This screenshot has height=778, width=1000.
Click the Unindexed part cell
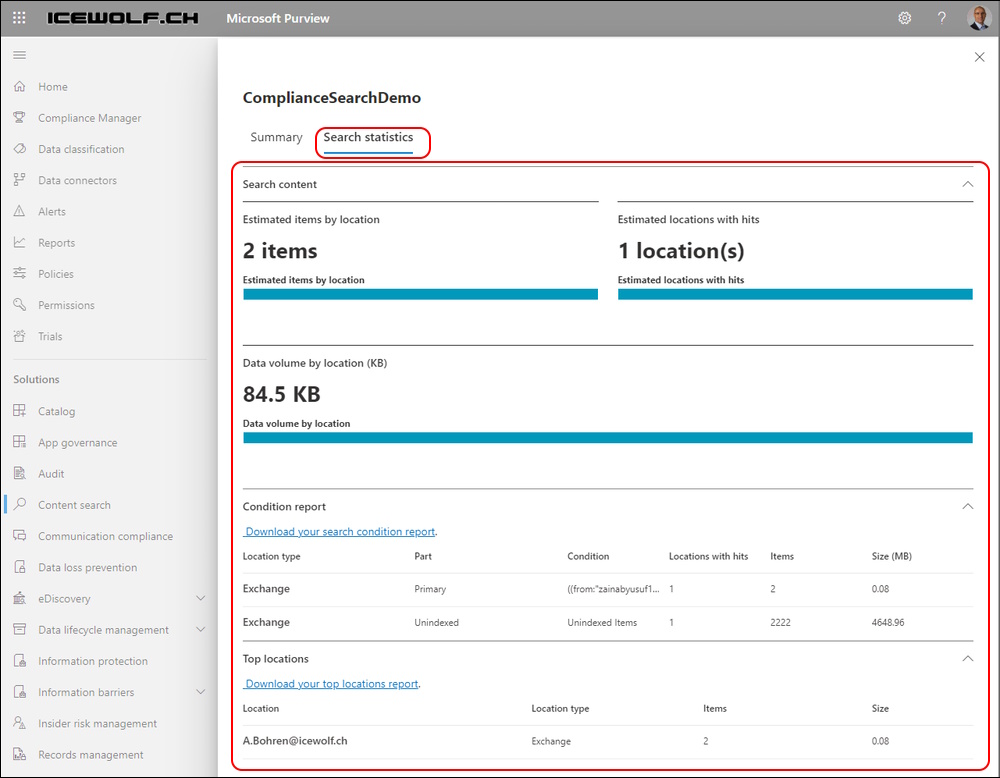click(436, 623)
